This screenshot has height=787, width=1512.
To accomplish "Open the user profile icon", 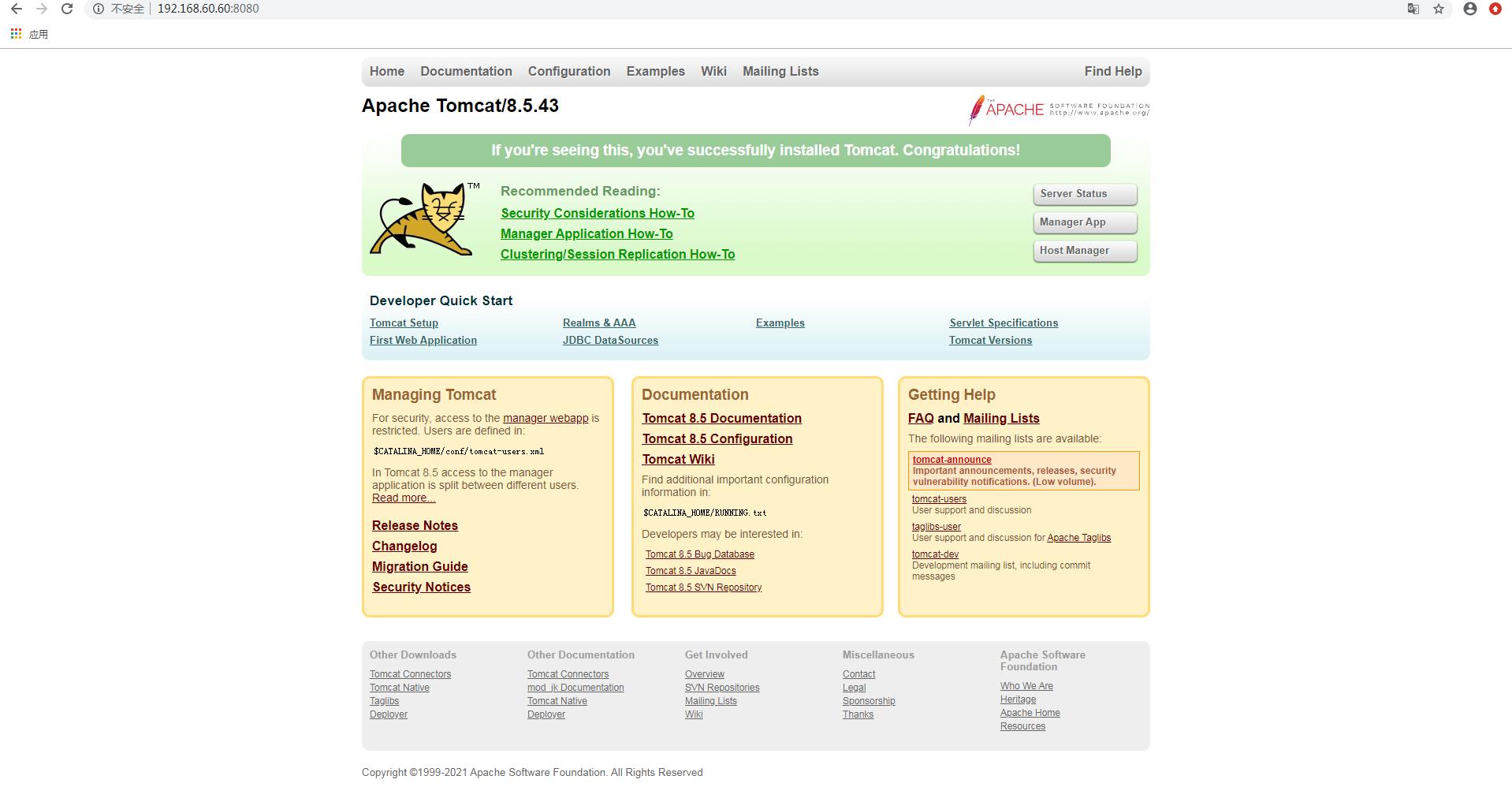I will (1470, 9).
